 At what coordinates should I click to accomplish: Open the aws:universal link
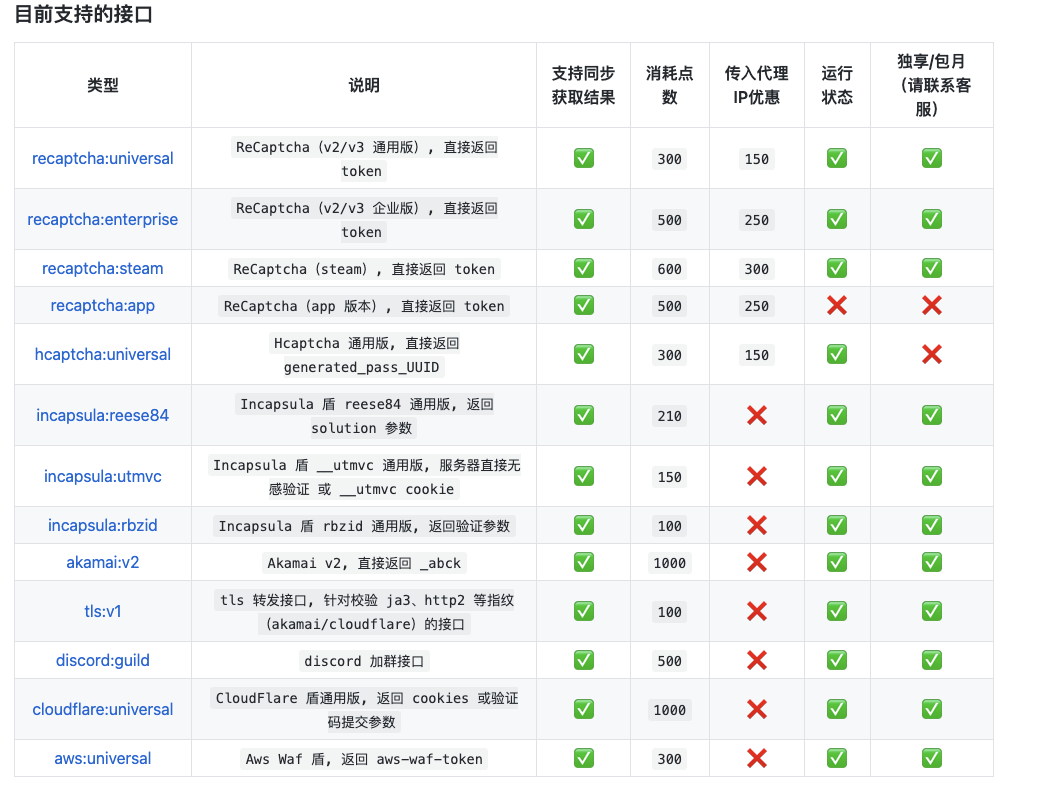(x=102, y=759)
